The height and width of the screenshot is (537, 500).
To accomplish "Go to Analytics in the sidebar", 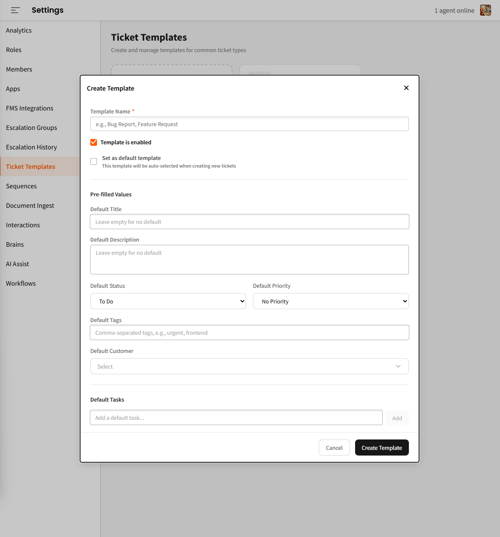I will tap(18, 30).
